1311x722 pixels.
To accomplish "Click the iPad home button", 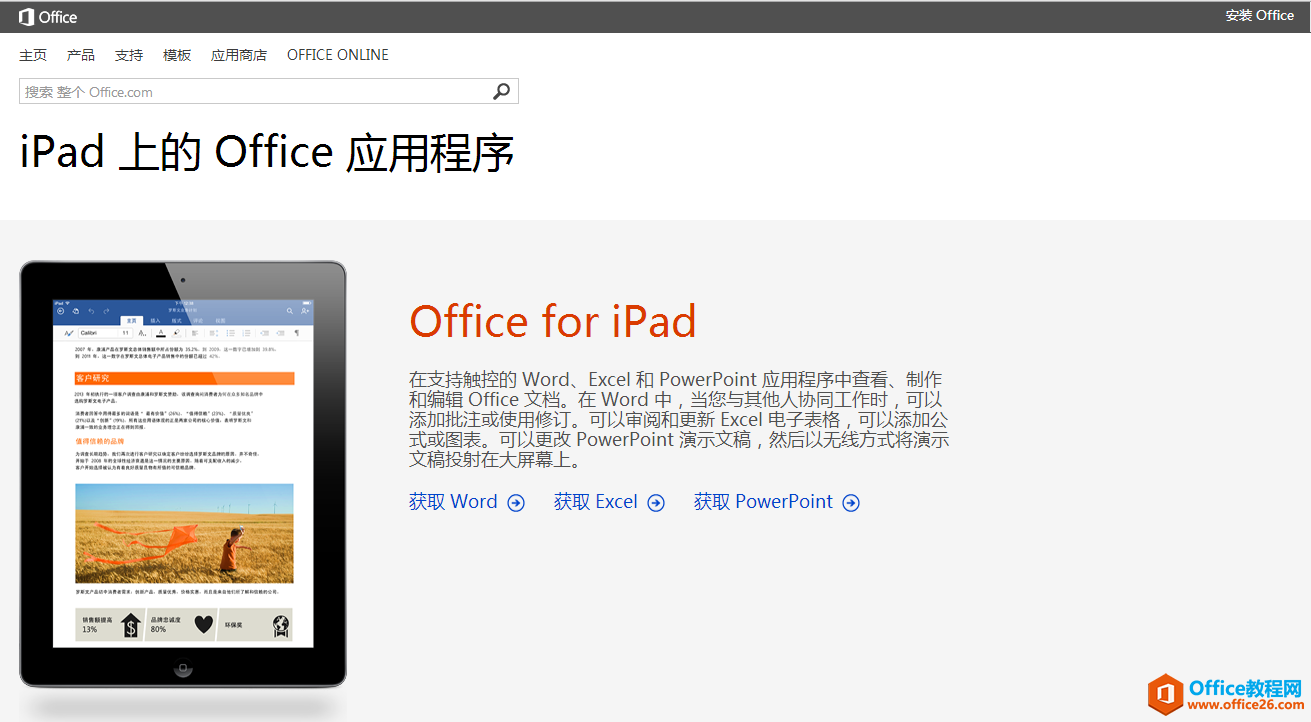I will pos(182,668).
